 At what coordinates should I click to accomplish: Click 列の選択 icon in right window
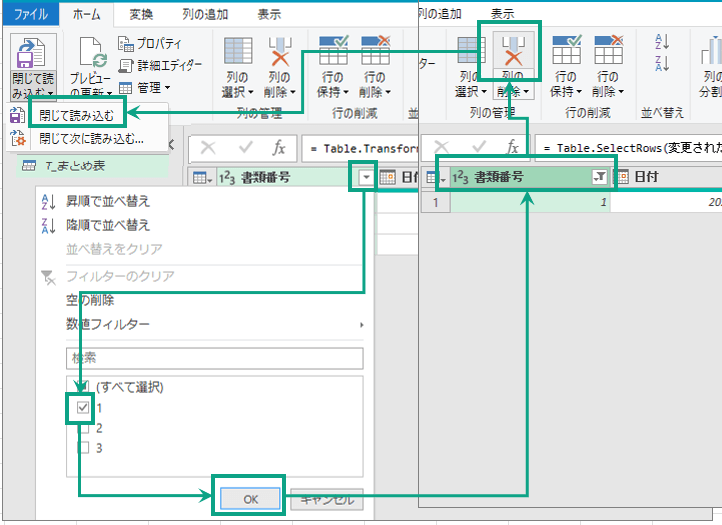point(471,50)
